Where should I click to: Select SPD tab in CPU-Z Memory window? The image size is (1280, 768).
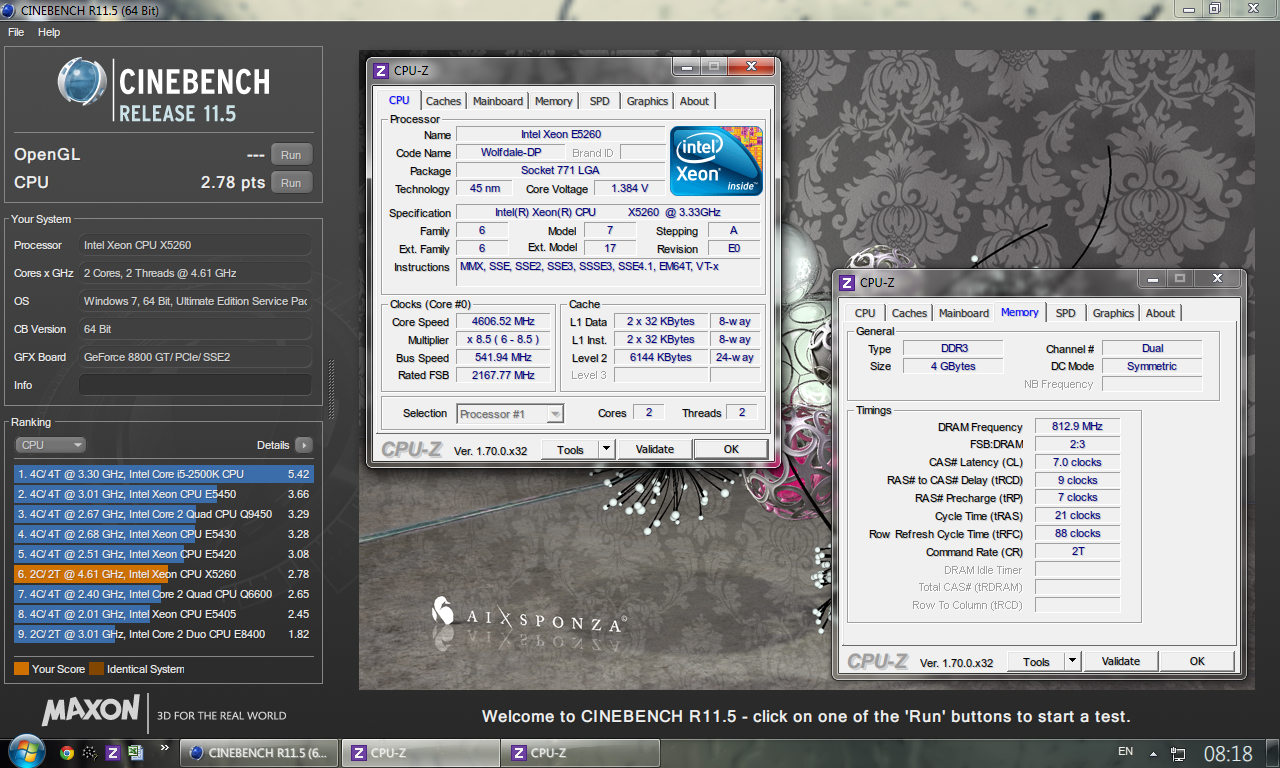pos(1066,313)
